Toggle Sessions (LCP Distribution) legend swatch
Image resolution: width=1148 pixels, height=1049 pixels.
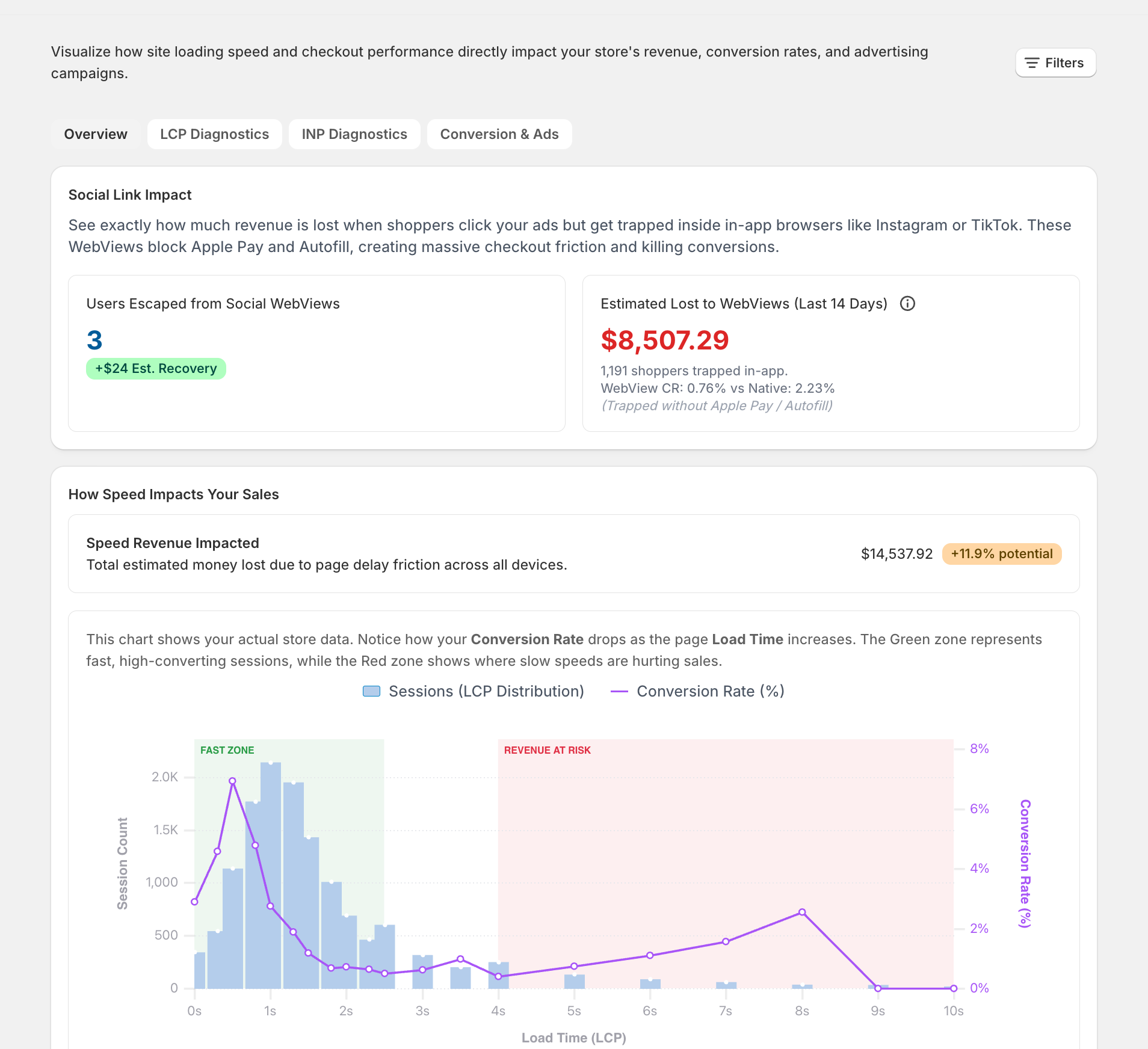(372, 691)
